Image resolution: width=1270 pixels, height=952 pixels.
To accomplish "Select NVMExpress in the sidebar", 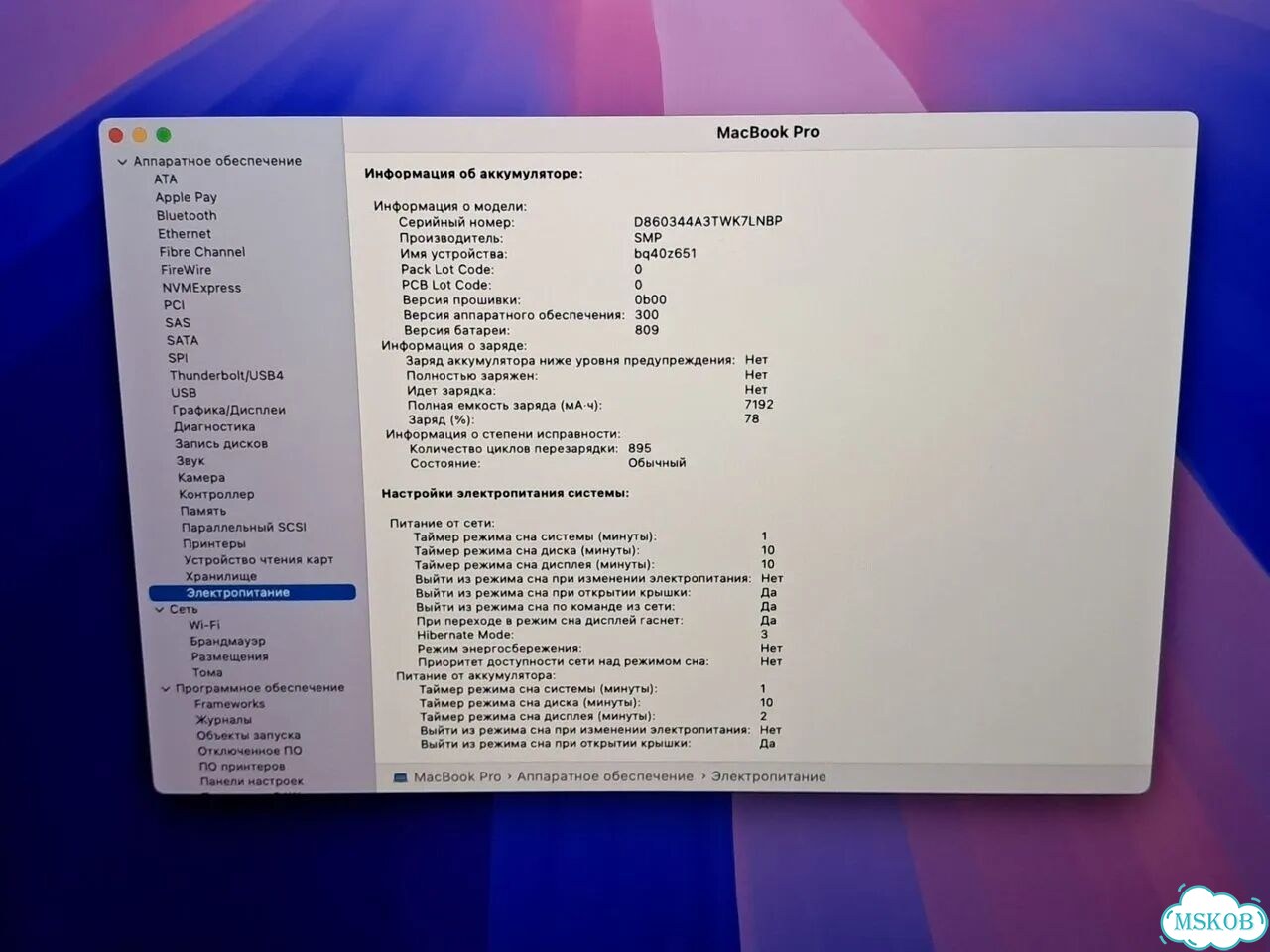I will pyautogui.click(x=201, y=288).
